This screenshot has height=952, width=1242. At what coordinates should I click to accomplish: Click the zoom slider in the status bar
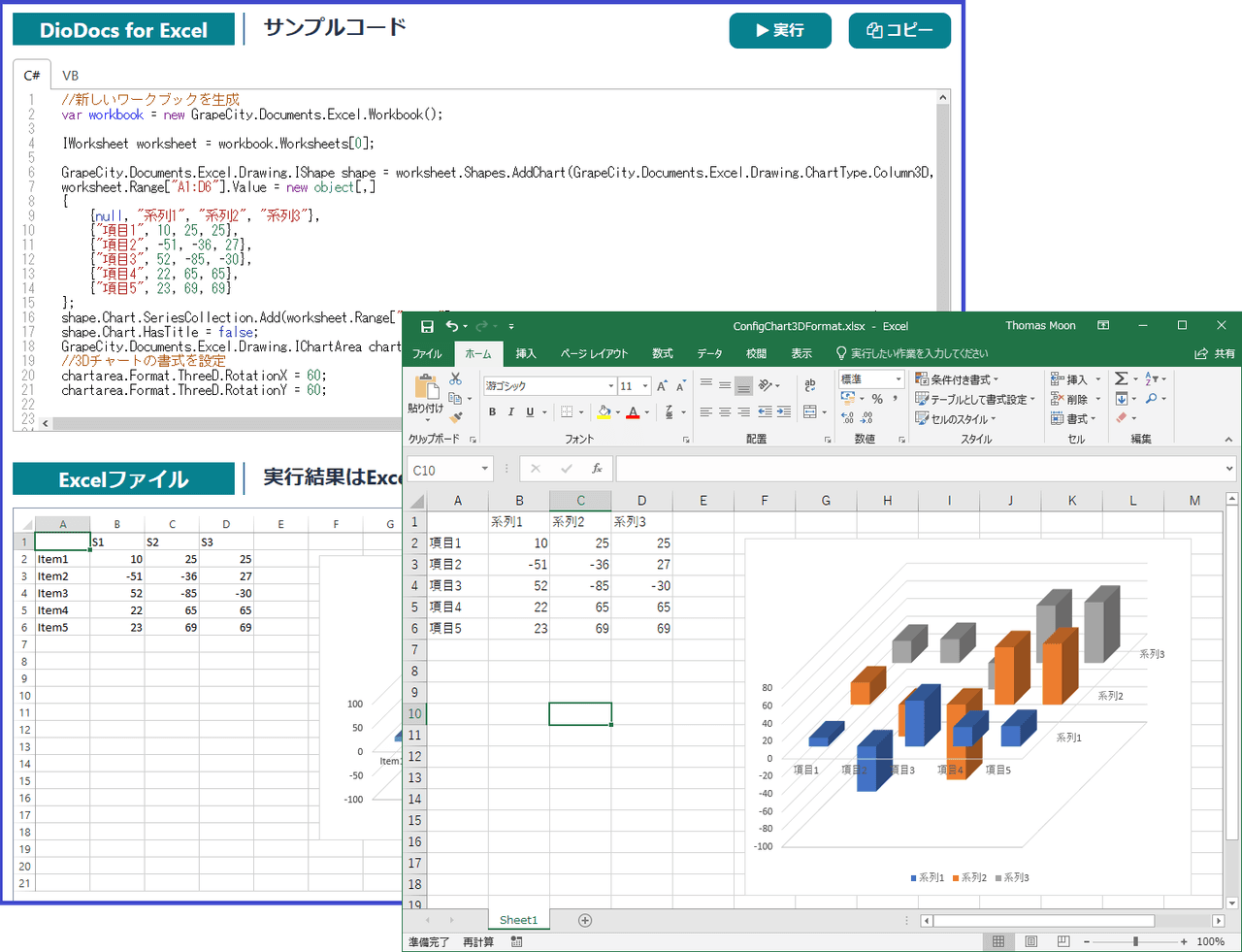[1134, 941]
